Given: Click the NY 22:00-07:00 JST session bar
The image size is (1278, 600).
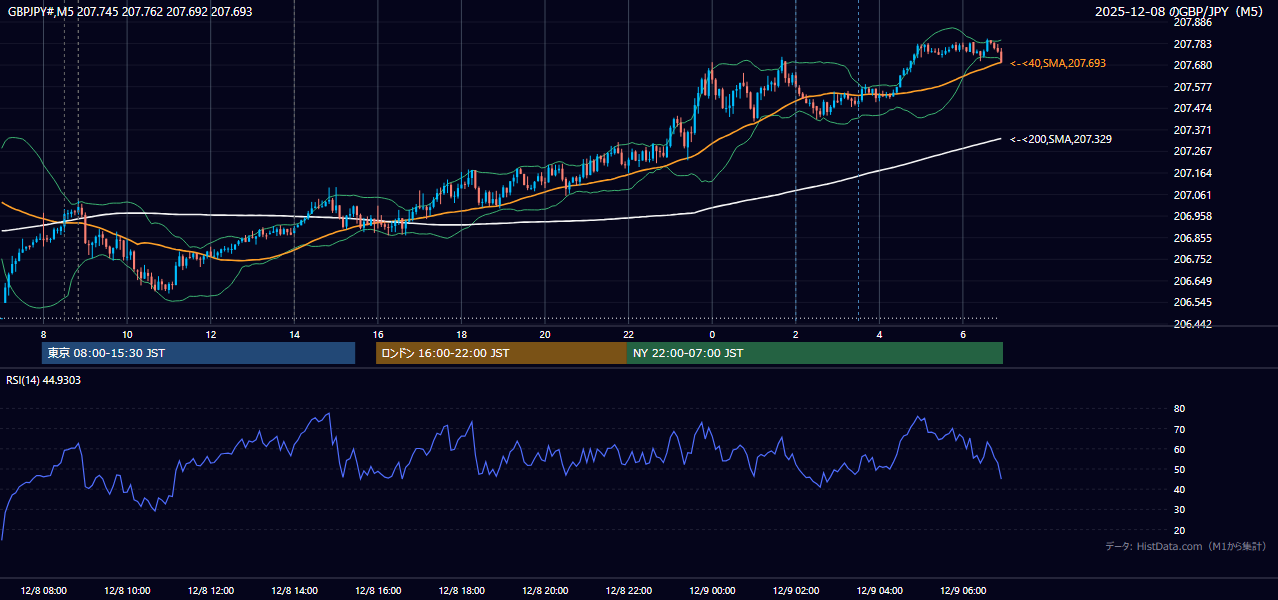Looking at the screenshot, I should point(815,353).
